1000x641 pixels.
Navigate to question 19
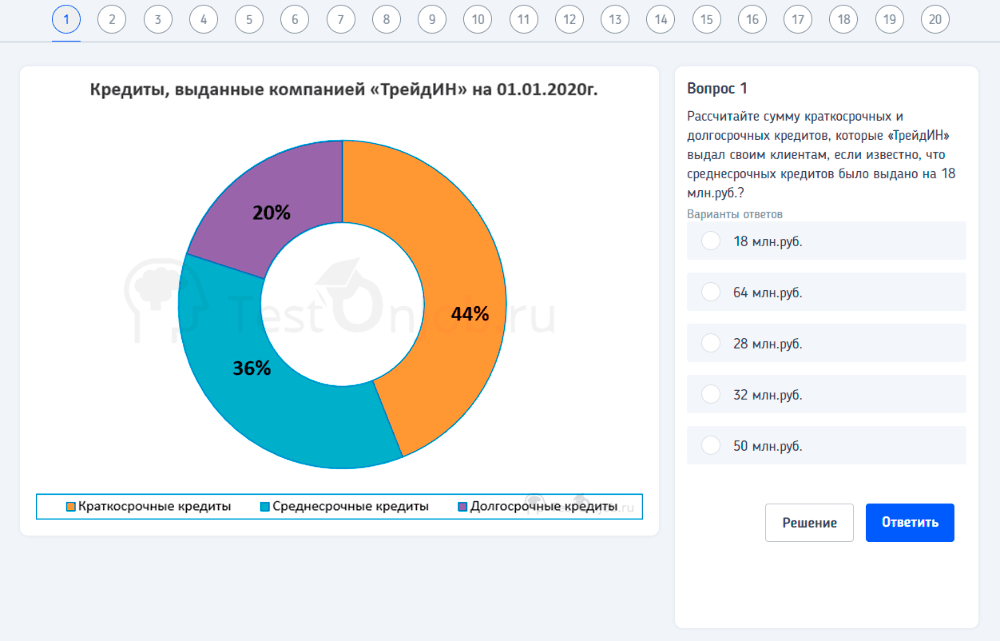(x=890, y=19)
